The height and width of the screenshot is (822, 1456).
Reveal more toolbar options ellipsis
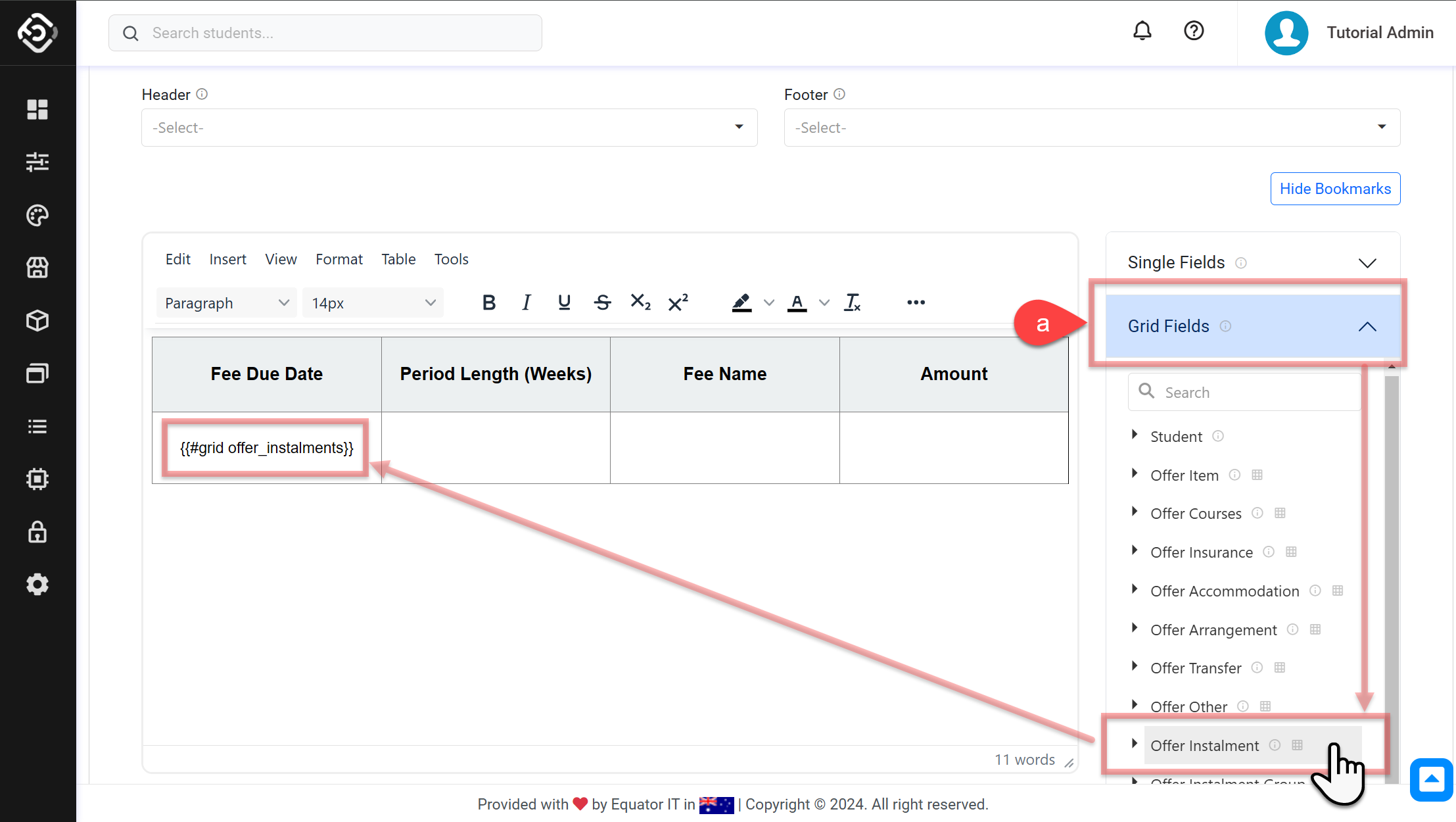click(x=916, y=302)
